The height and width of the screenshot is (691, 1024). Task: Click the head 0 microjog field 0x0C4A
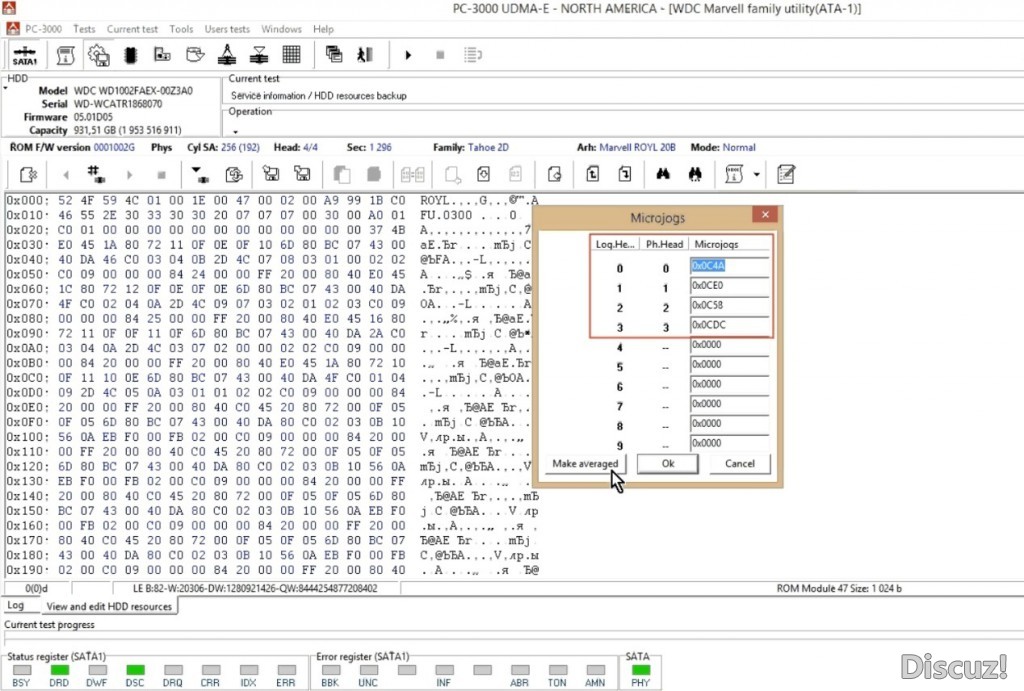coord(729,266)
